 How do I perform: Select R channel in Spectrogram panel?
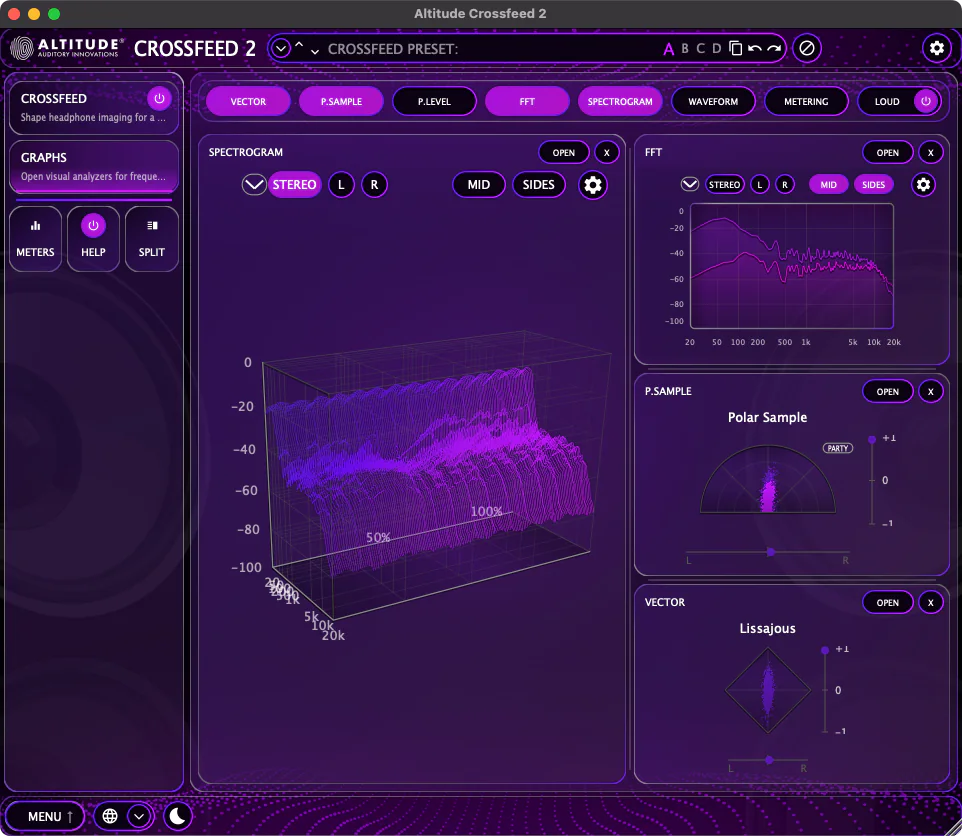coord(374,185)
